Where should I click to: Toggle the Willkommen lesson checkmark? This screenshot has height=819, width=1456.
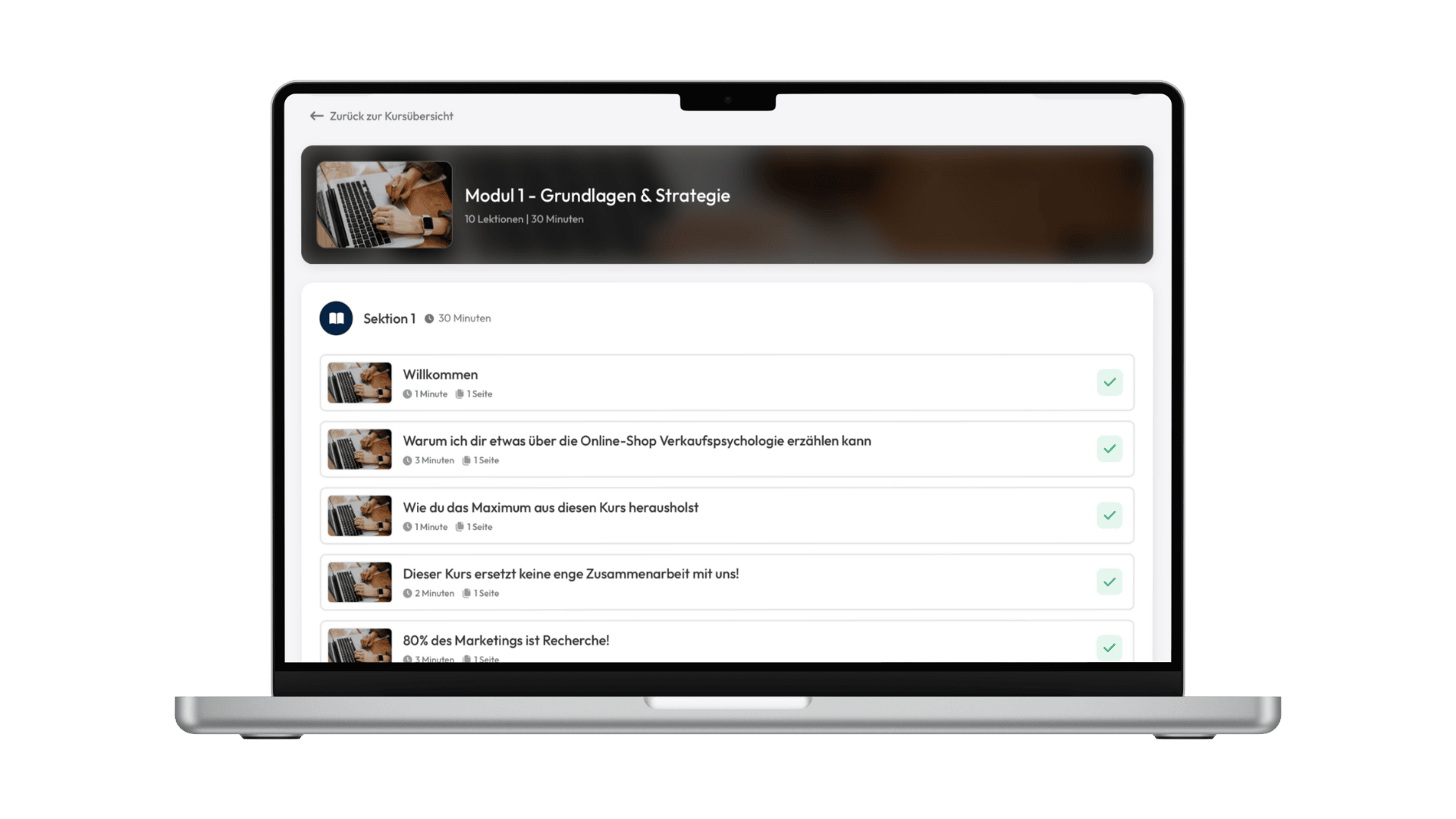point(1109,382)
